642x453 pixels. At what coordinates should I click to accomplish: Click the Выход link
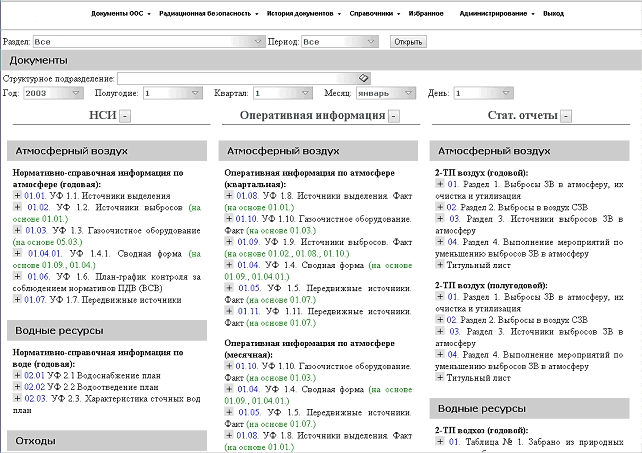553,14
